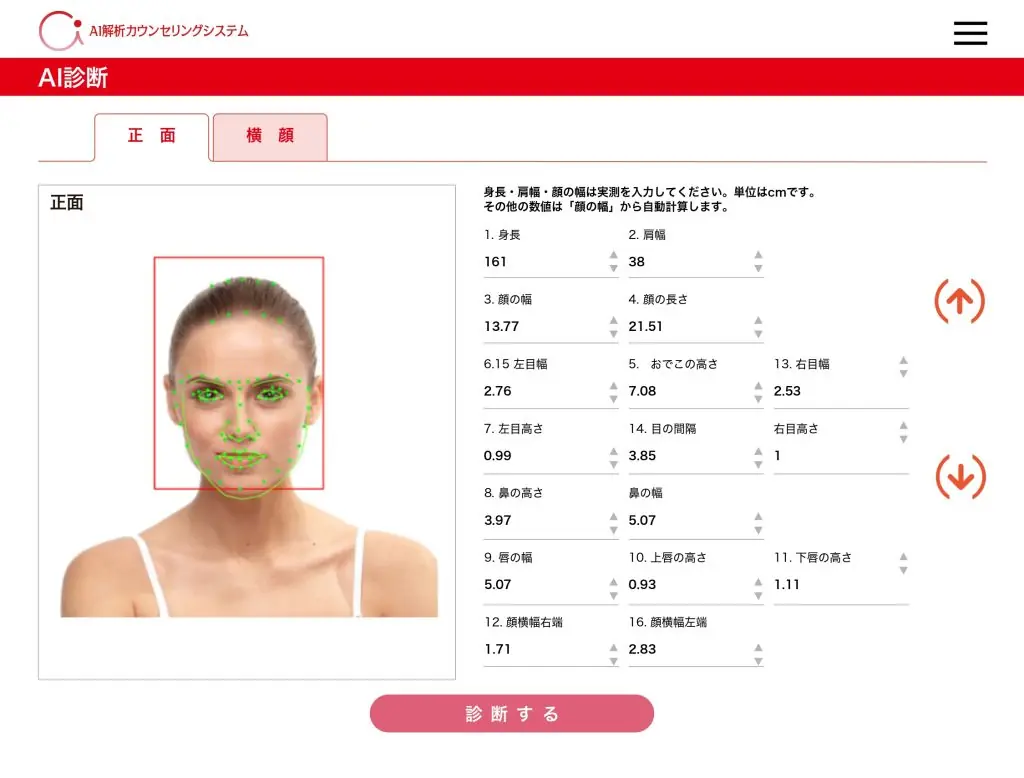Image resolution: width=1024 pixels, height=778 pixels.
Task: Click the AI解析カウンセリングシステム logo
Action: click(x=144, y=31)
